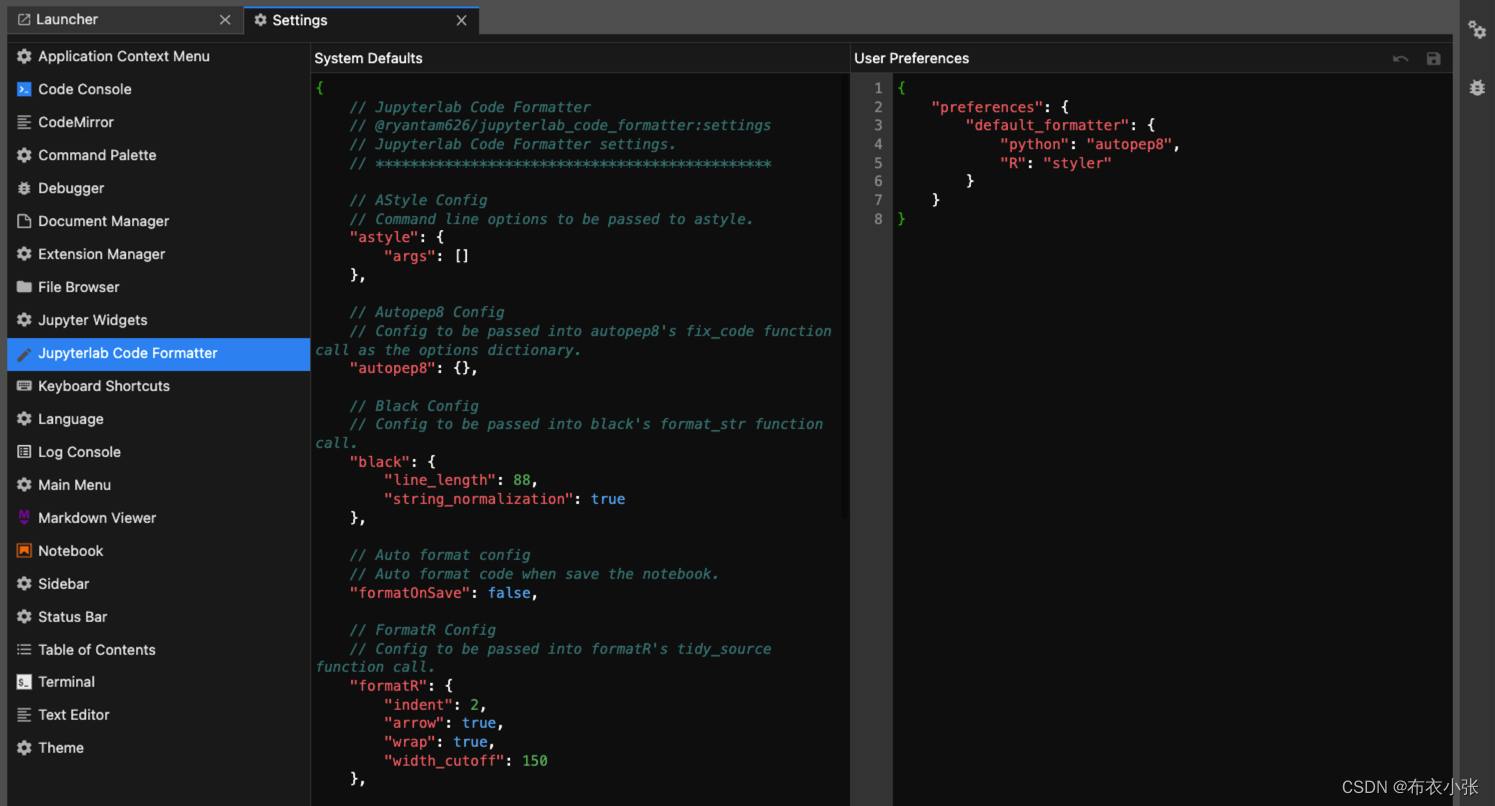
Task: Close the Launcher tab
Action: [225, 20]
